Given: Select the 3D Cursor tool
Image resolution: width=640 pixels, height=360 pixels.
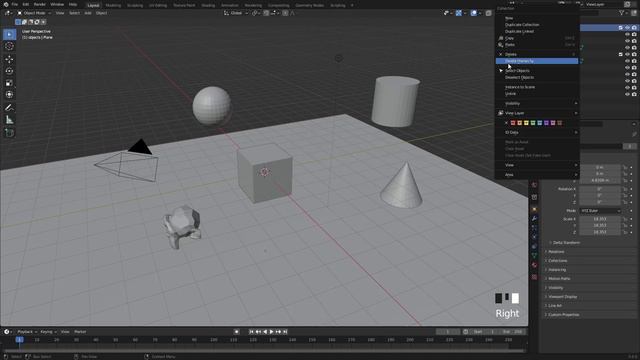Looking at the screenshot, I should click(9, 46).
